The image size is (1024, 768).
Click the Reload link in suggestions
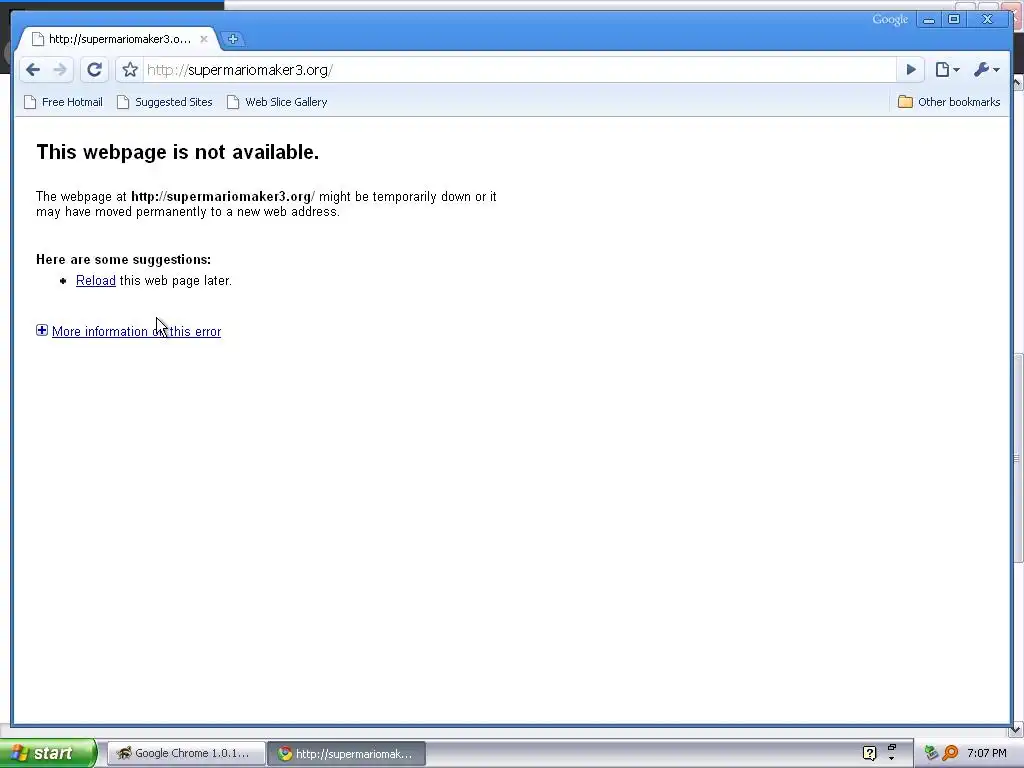pos(95,280)
